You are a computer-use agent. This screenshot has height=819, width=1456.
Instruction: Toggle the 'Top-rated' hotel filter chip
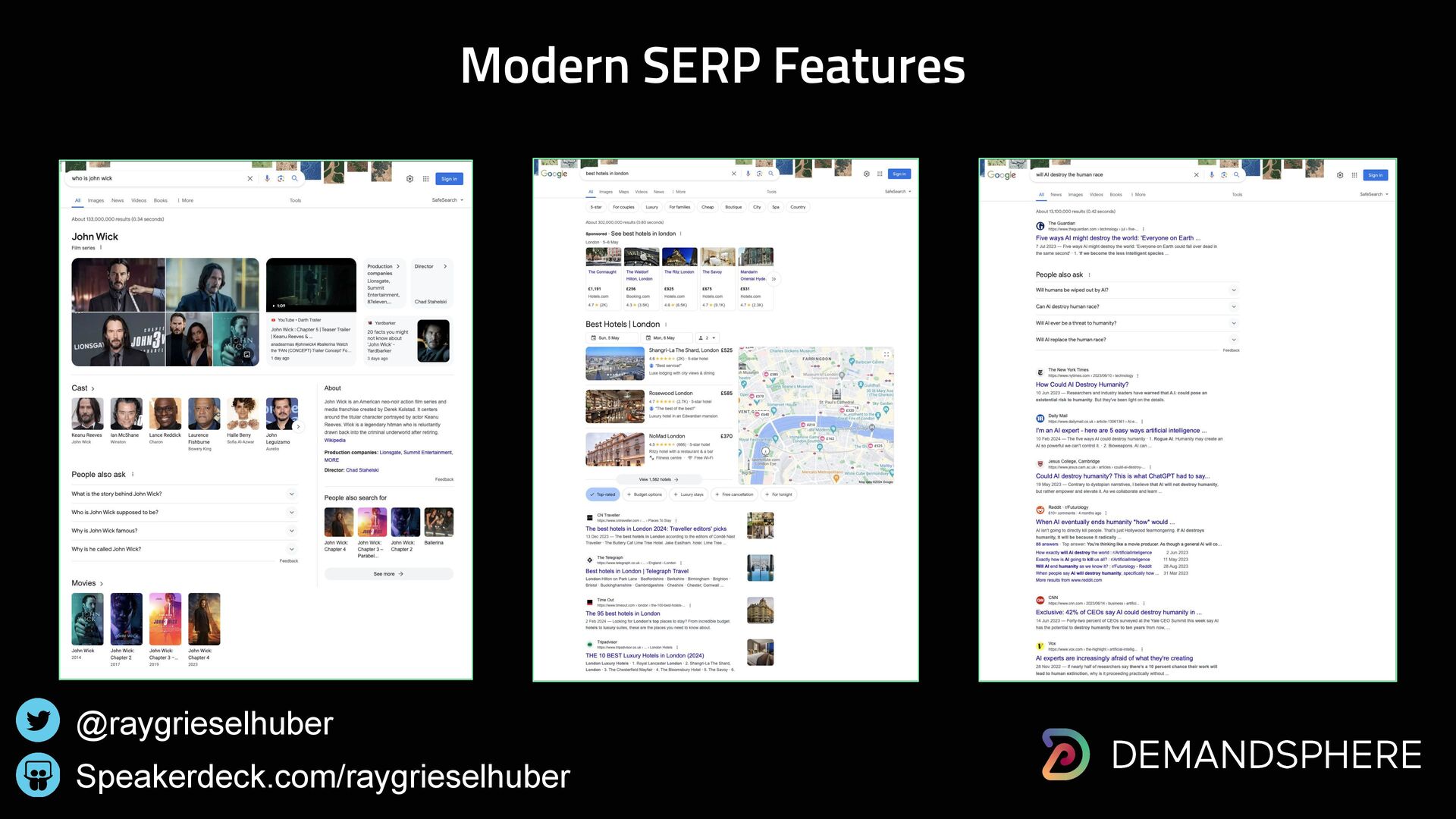pyautogui.click(x=603, y=494)
